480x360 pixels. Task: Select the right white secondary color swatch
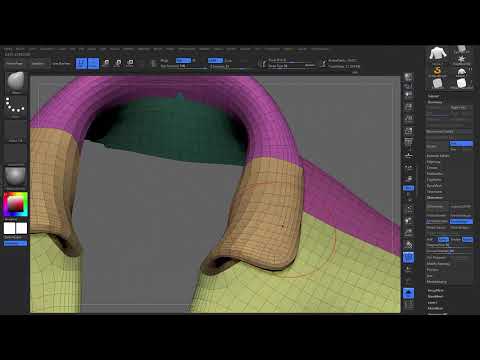(x=21, y=228)
